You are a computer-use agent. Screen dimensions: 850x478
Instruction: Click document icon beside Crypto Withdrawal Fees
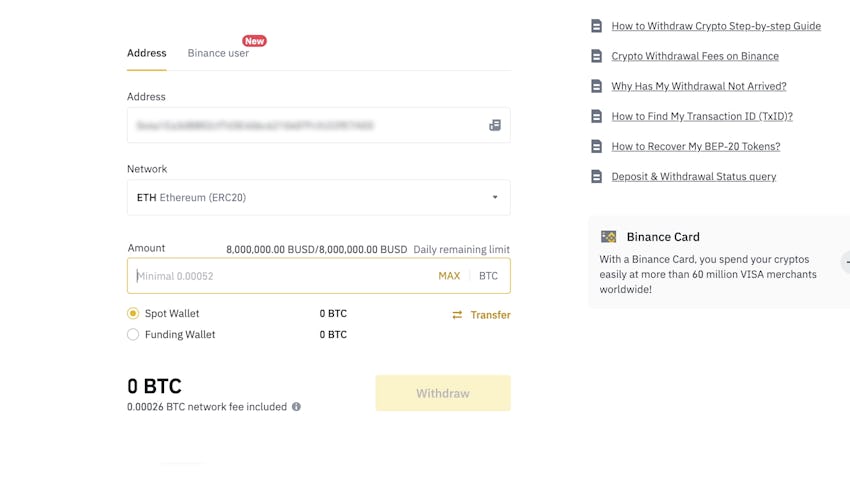(x=596, y=56)
